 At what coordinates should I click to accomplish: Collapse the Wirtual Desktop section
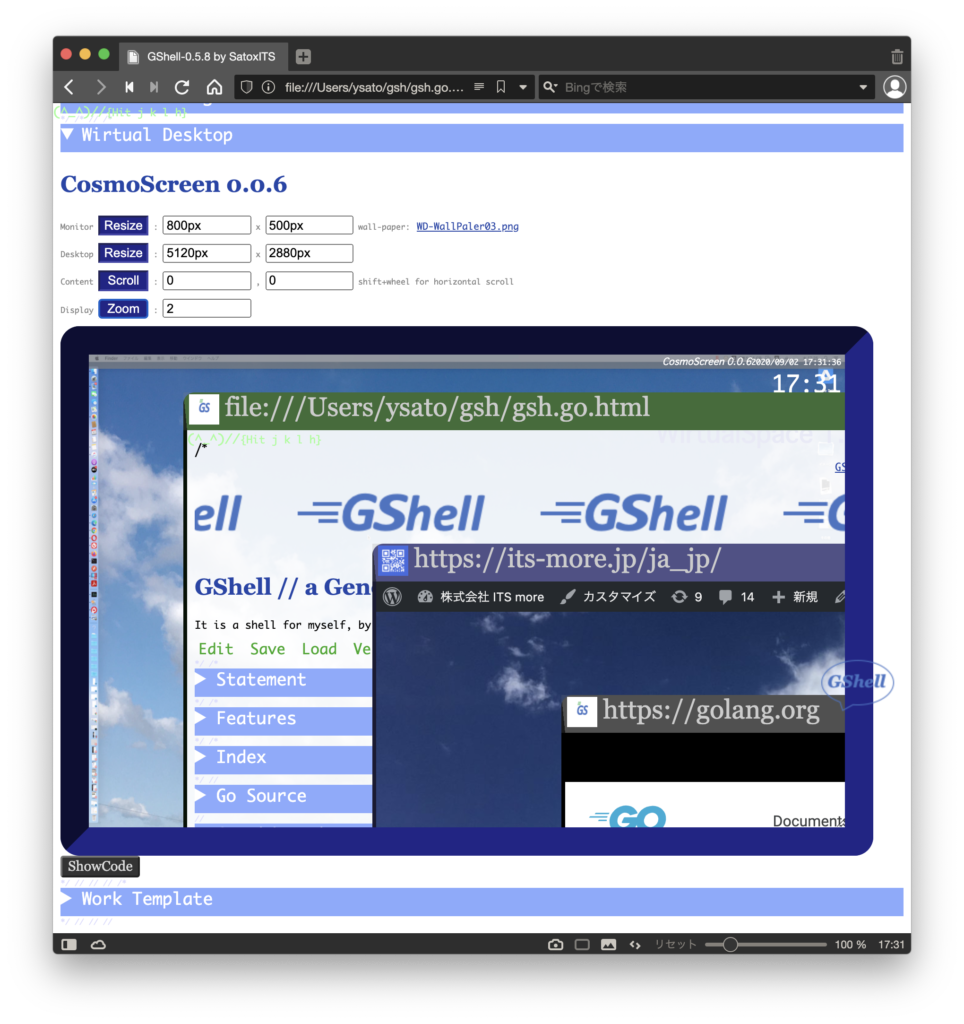(x=67, y=135)
